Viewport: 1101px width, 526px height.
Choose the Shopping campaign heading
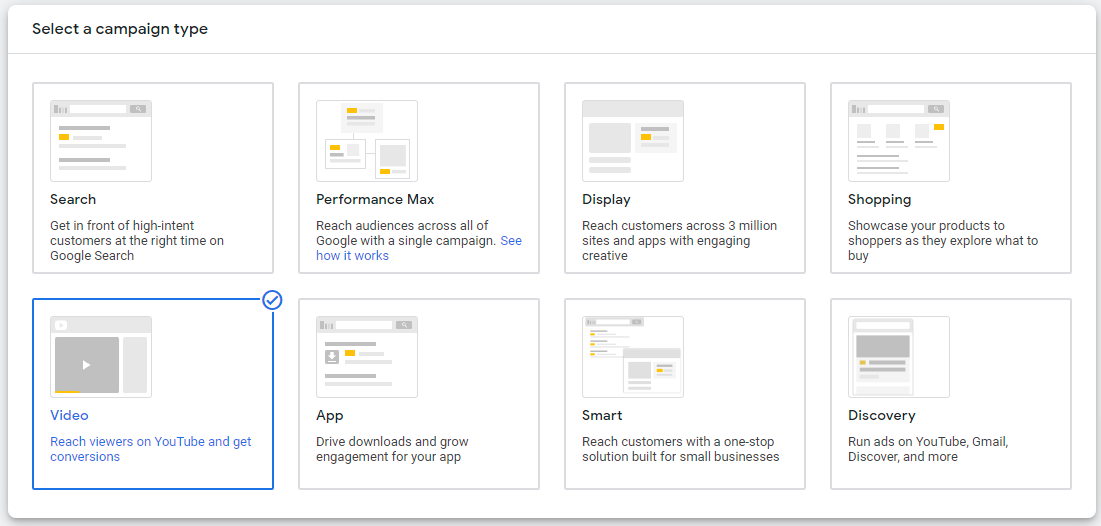click(x=879, y=200)
